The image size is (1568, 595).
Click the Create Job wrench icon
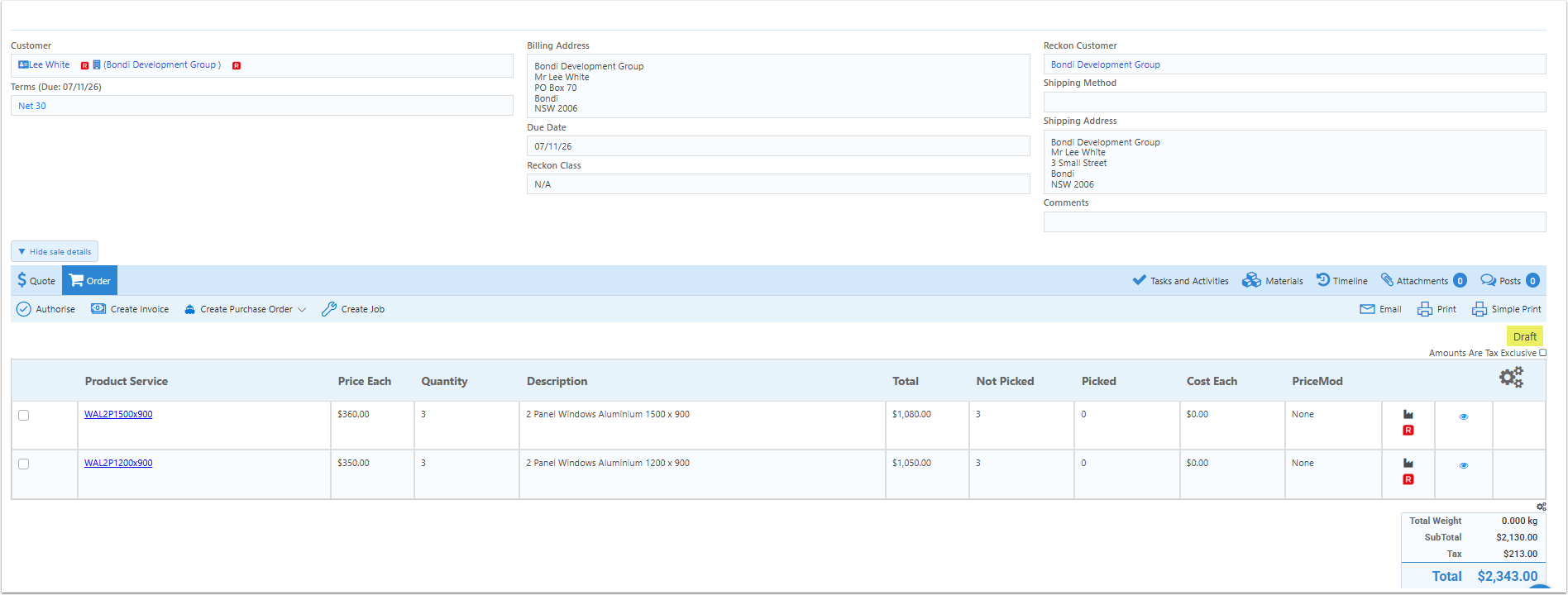pyautogui.click(x=329, y=309)
